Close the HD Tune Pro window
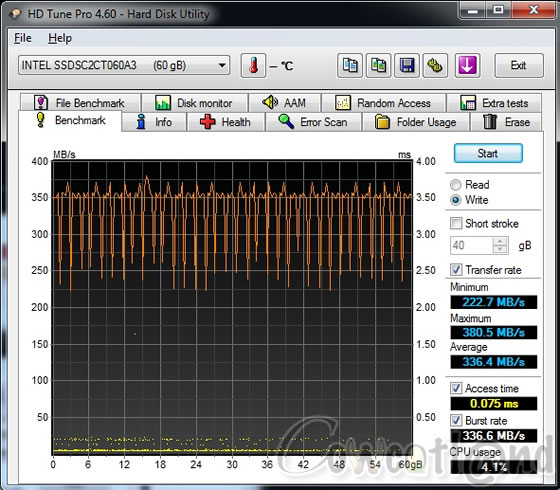The height and width of the screenshot is (490, 560). (534, 10)
